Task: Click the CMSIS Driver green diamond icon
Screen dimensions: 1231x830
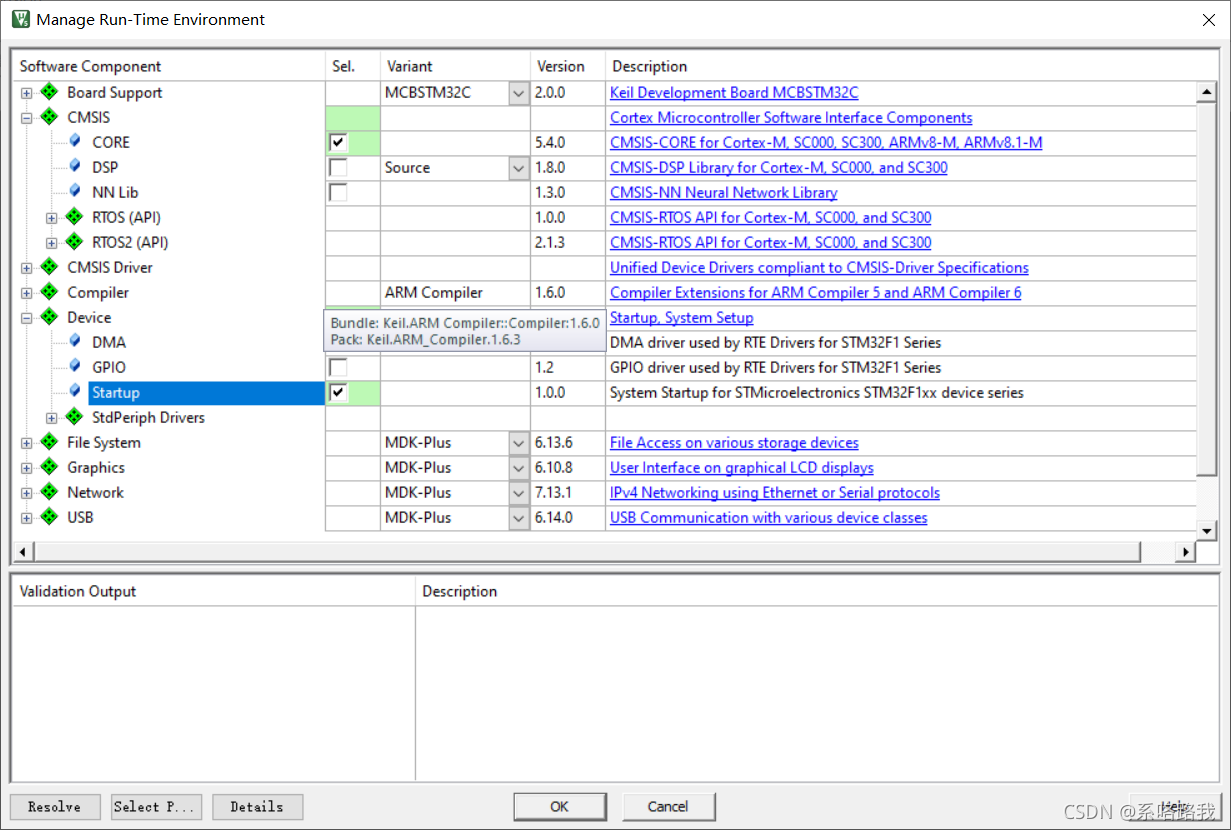Action: click(x=49, y=267)
